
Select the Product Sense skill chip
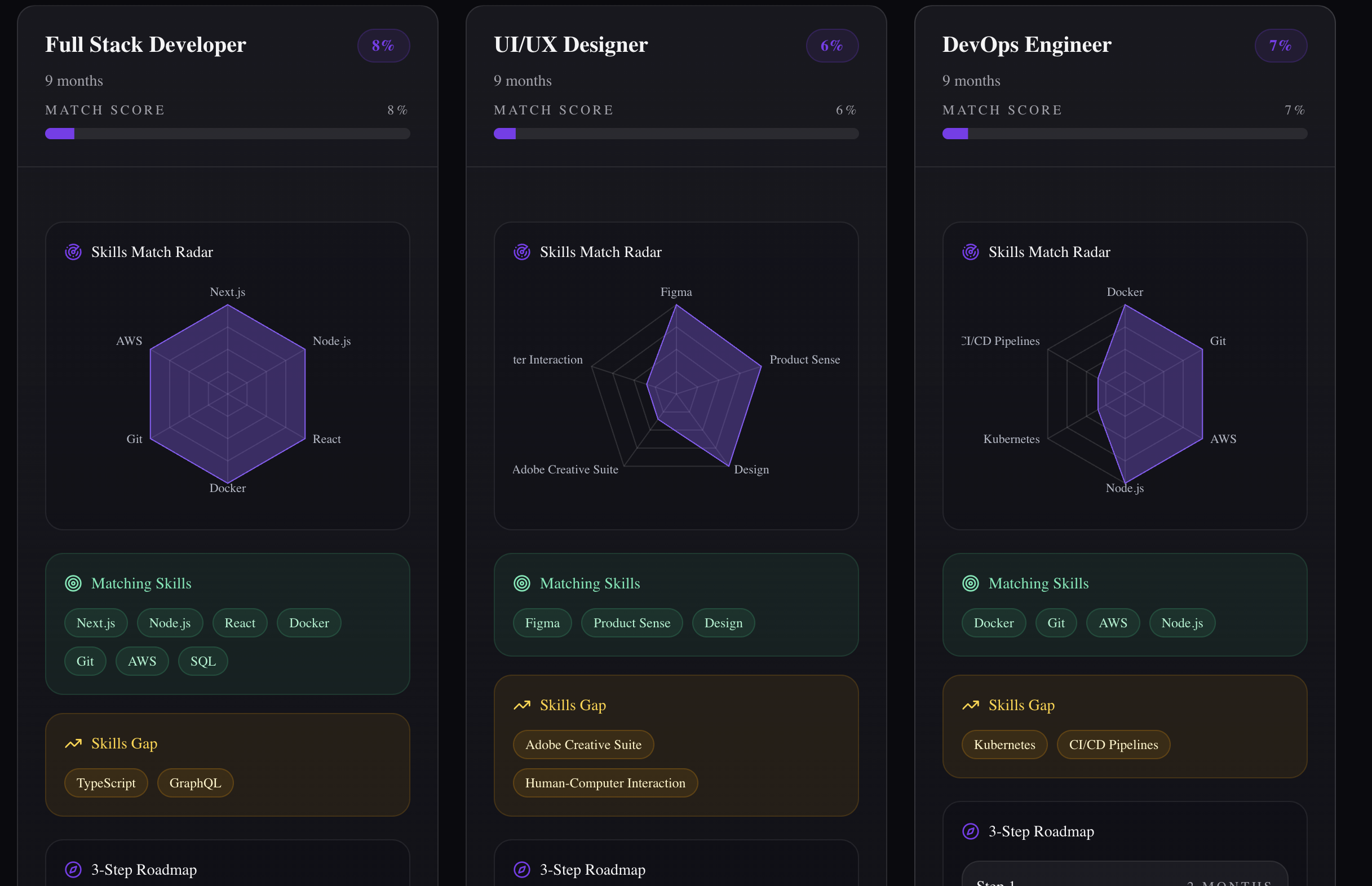tap(632, 623)
